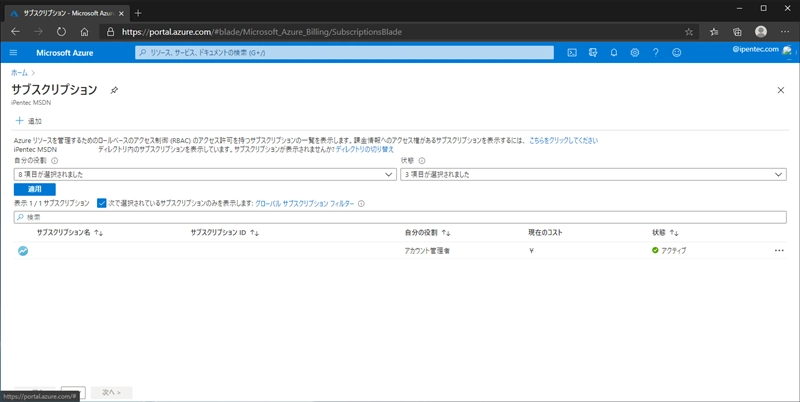Click the iPentec MSDN subtitle

coord(31,103)
